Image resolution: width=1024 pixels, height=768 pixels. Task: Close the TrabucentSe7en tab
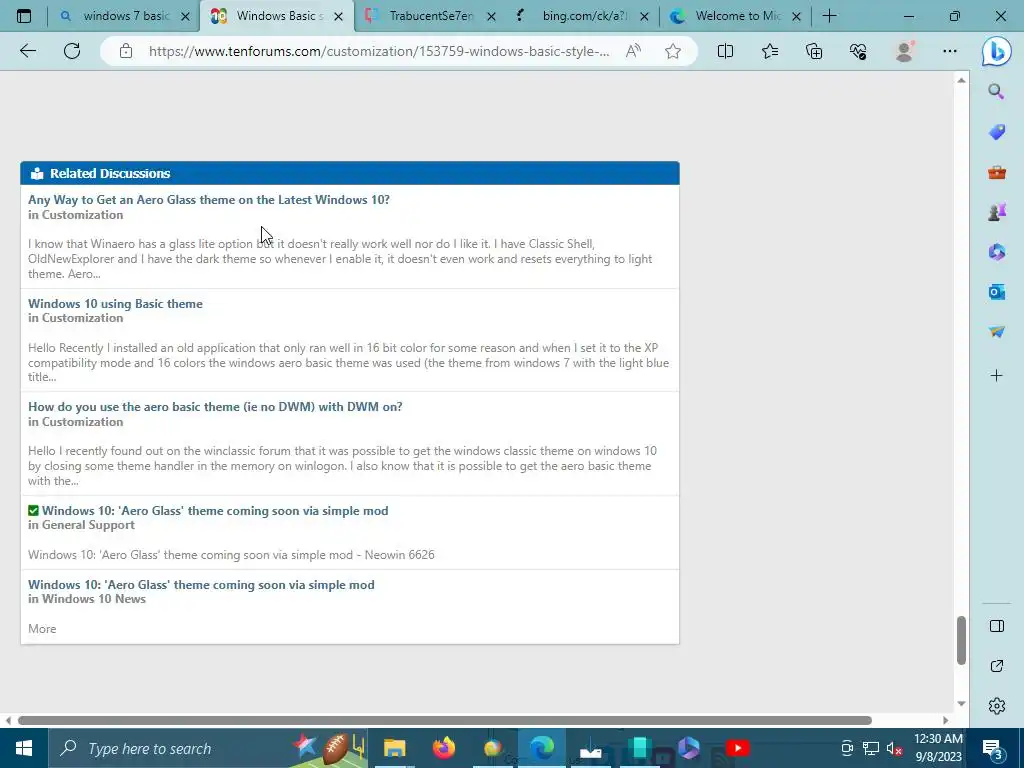[x=491, y=17]
